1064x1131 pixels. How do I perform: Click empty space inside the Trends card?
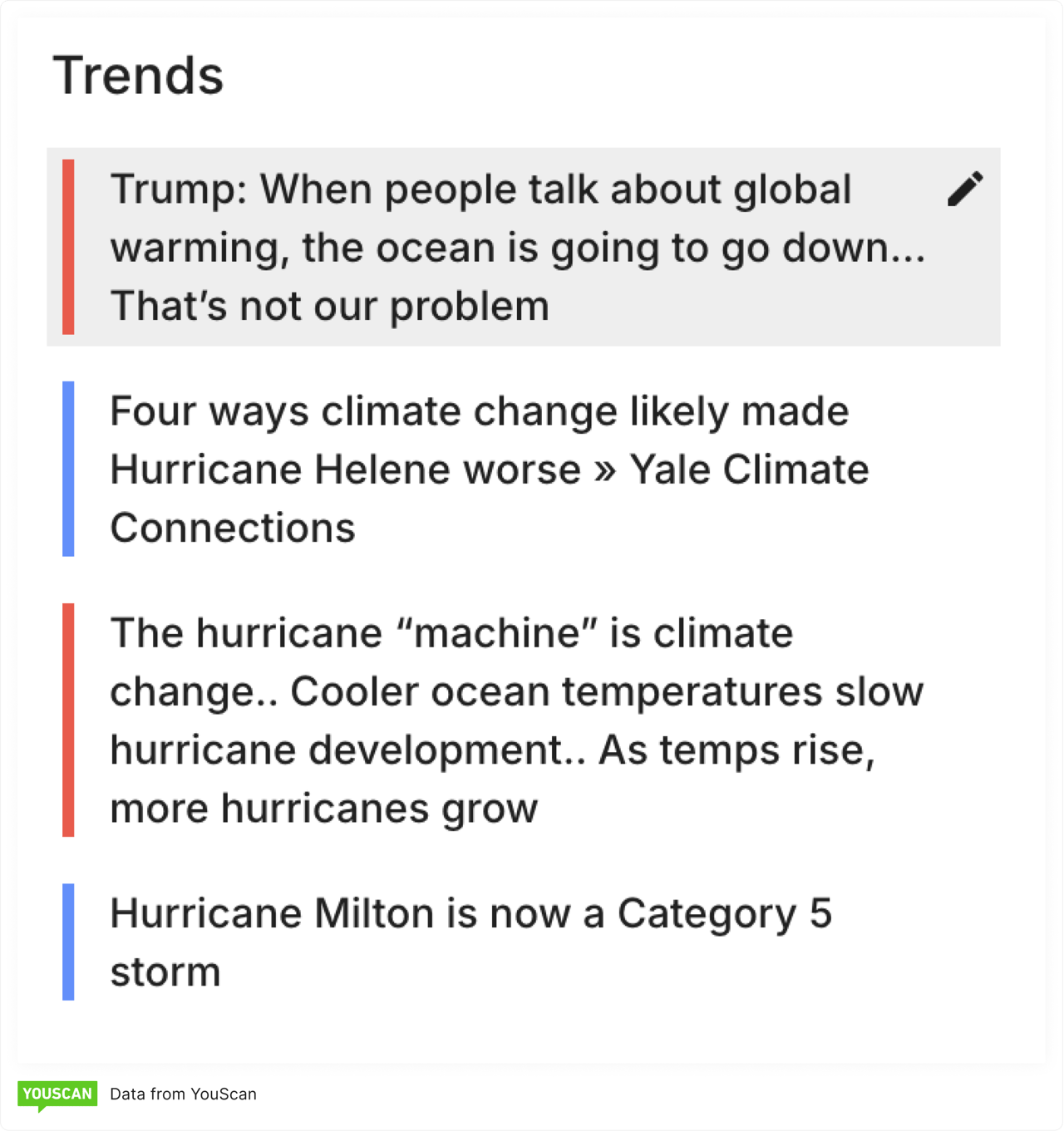click(x=532, y=1039)
